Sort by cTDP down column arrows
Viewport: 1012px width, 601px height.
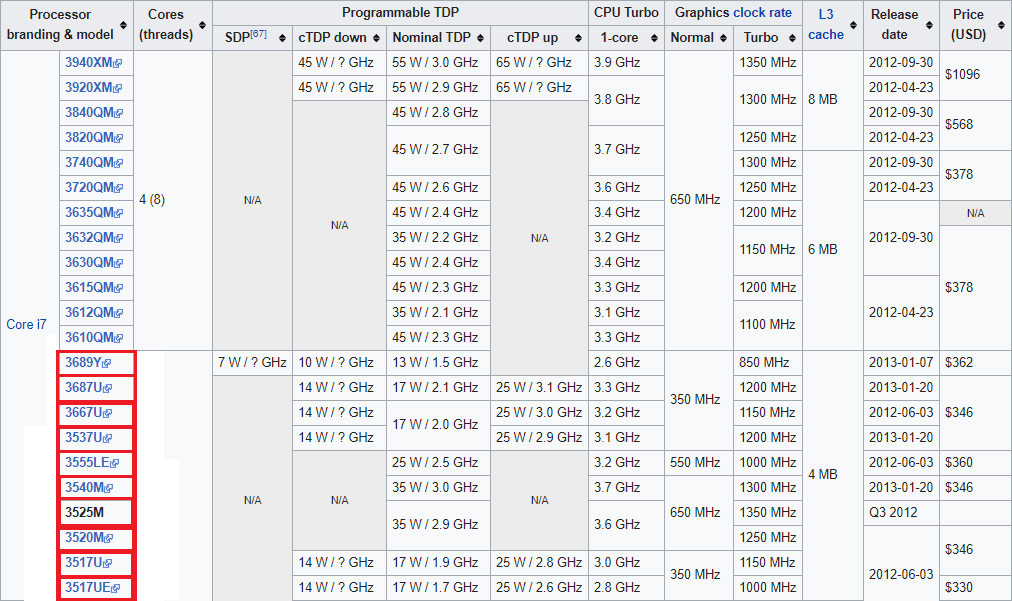pyautogui.click(x=376, y=38)
